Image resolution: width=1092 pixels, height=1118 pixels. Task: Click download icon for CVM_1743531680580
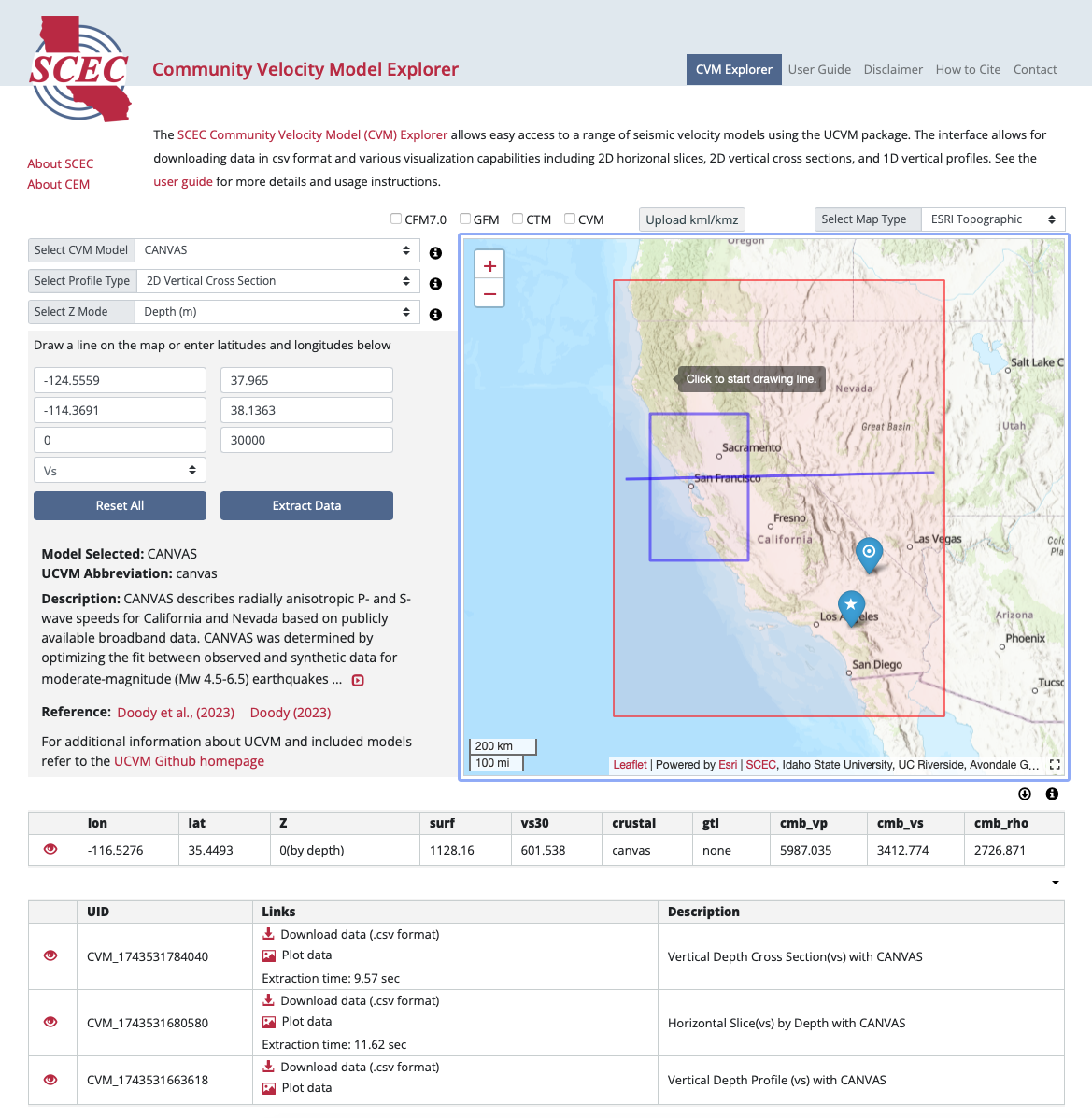click(269, 1000)
